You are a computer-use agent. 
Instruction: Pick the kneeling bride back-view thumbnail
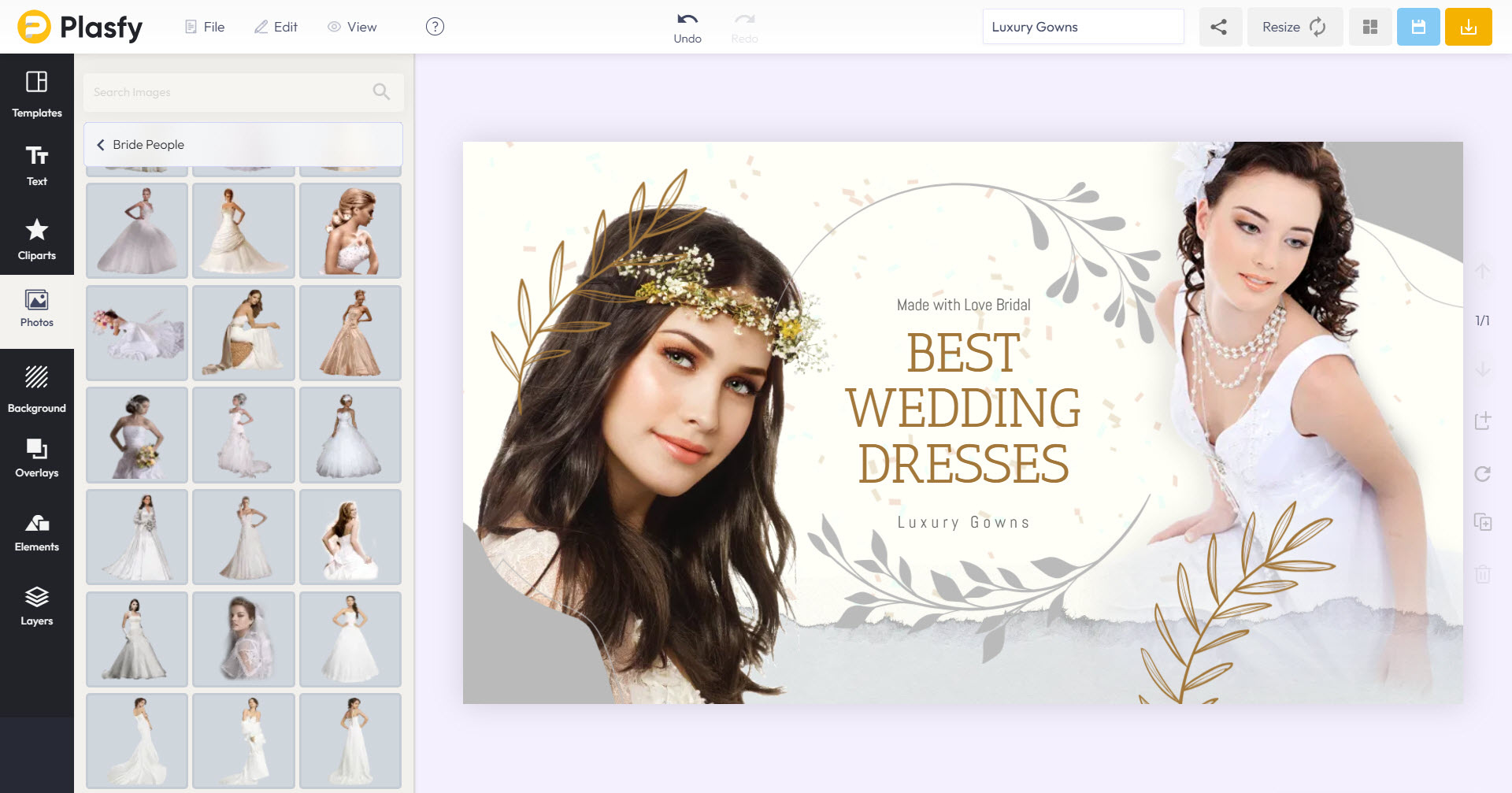pyautogui.click(x=350, y=537)
